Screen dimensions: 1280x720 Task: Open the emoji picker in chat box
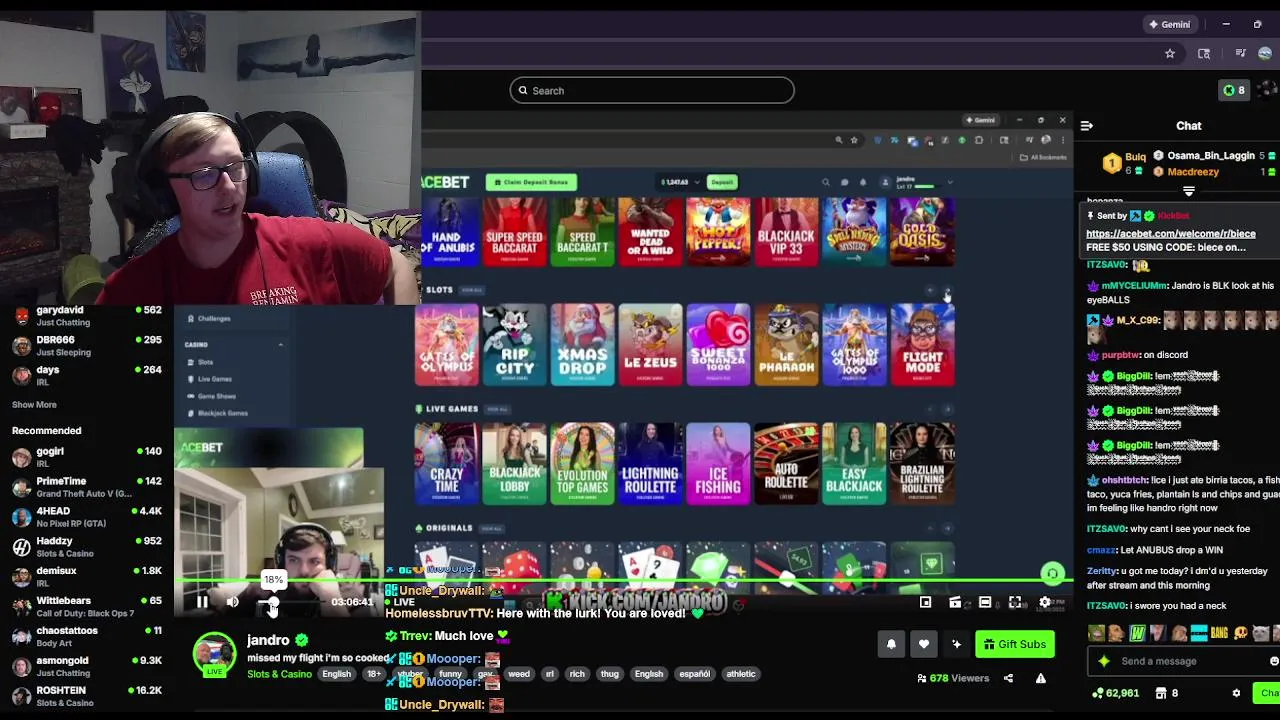pyautogui.click(x=1273, y=661)
